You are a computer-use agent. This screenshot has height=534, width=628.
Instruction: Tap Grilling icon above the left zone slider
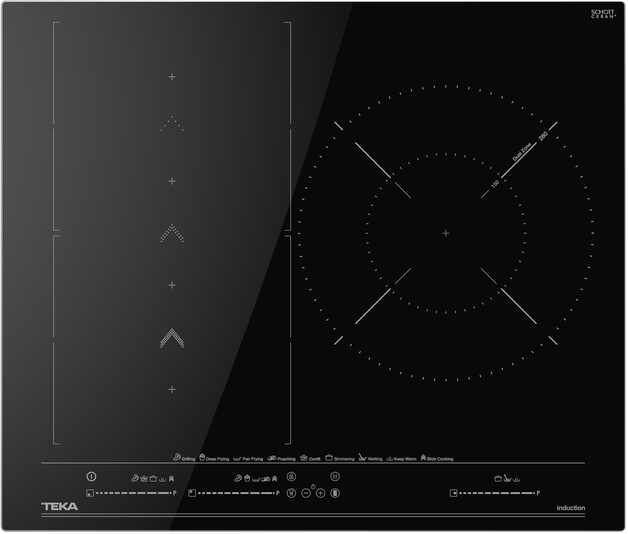point(135,478)
